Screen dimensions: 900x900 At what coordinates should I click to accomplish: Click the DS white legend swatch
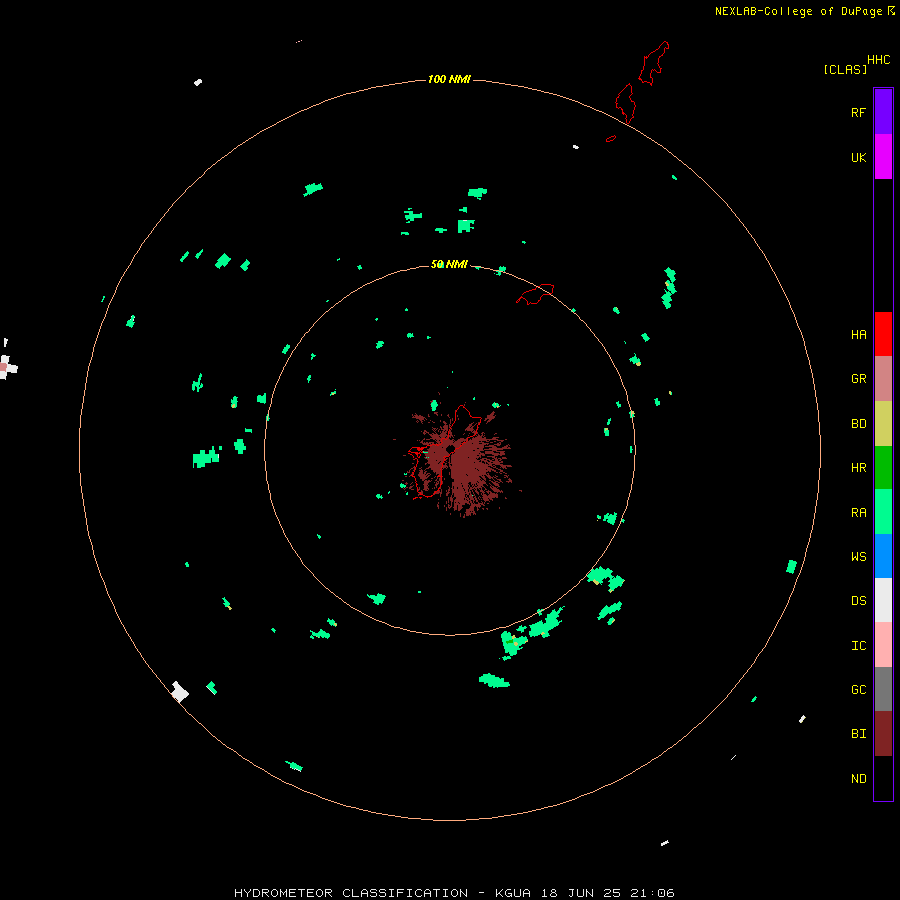(x=883, y=600)
